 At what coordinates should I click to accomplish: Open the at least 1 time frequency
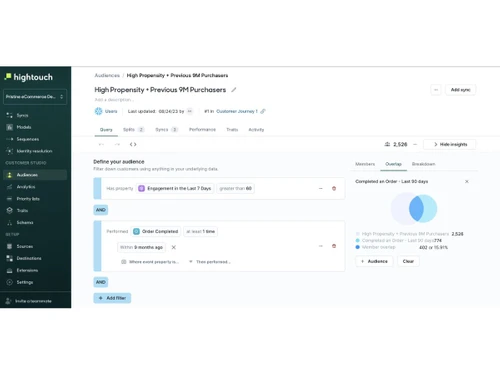[200, 231]
